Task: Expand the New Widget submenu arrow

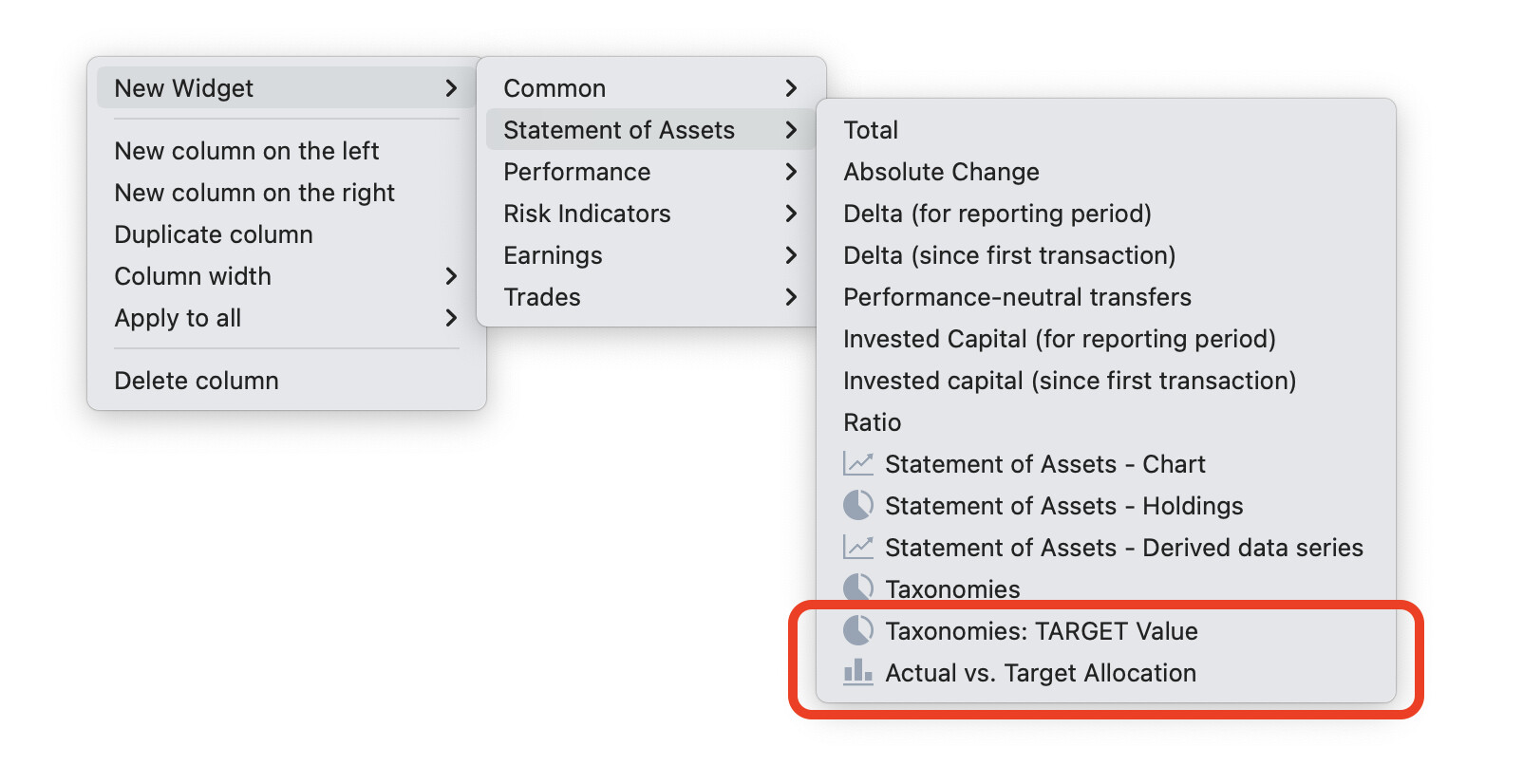Action: point(451,88)
